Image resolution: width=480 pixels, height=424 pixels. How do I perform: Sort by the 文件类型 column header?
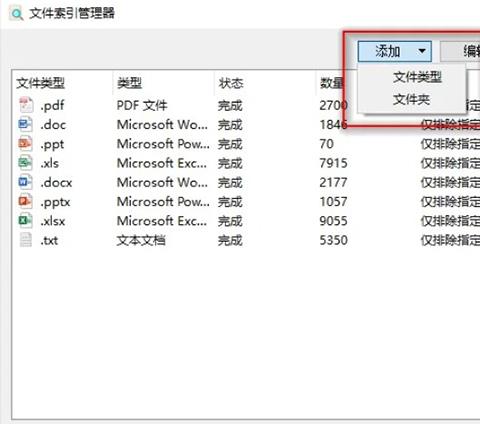40,83
